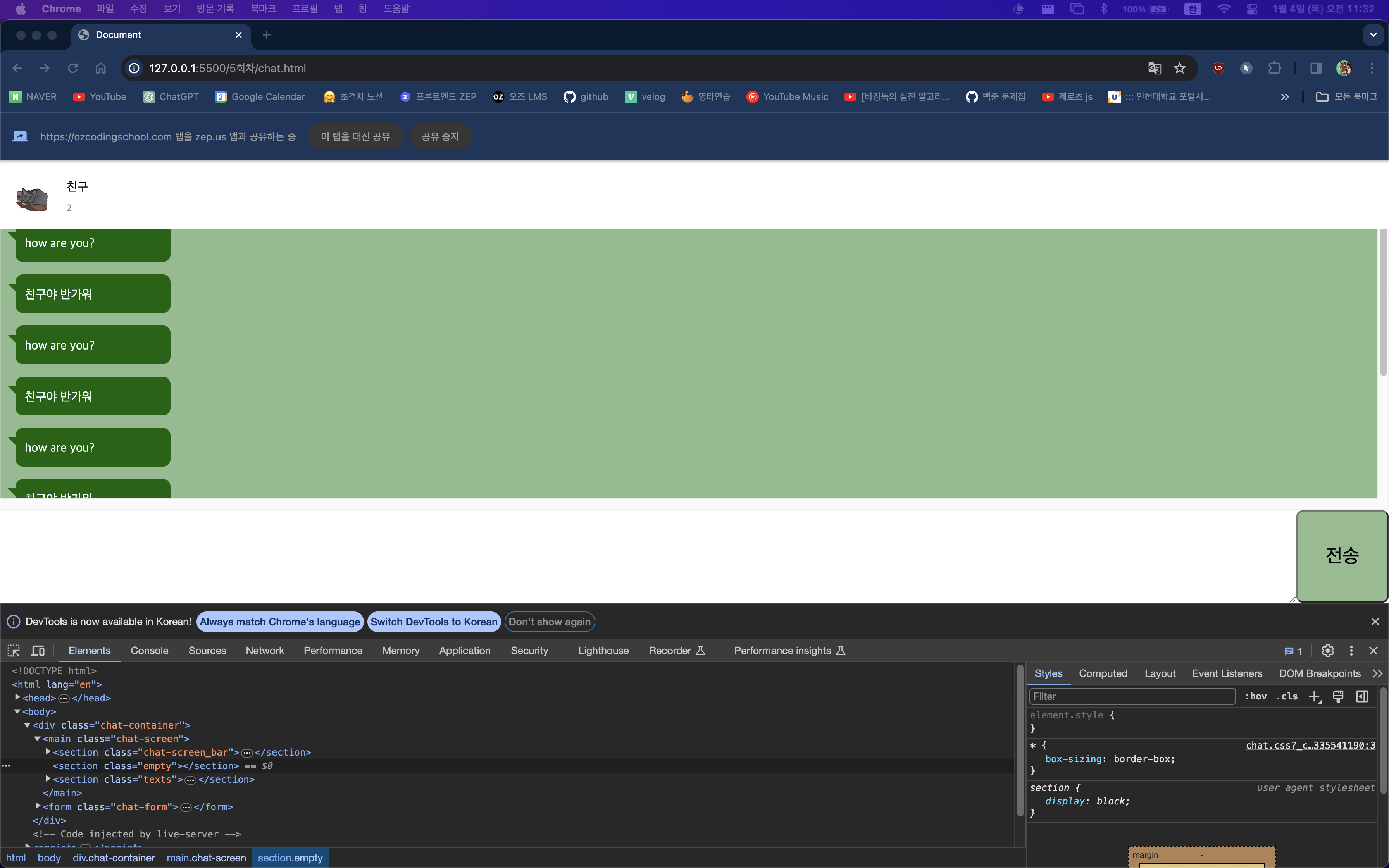Click the styles Filter input field
This screenshot has height=868, width=1389.
point(1131,696)
